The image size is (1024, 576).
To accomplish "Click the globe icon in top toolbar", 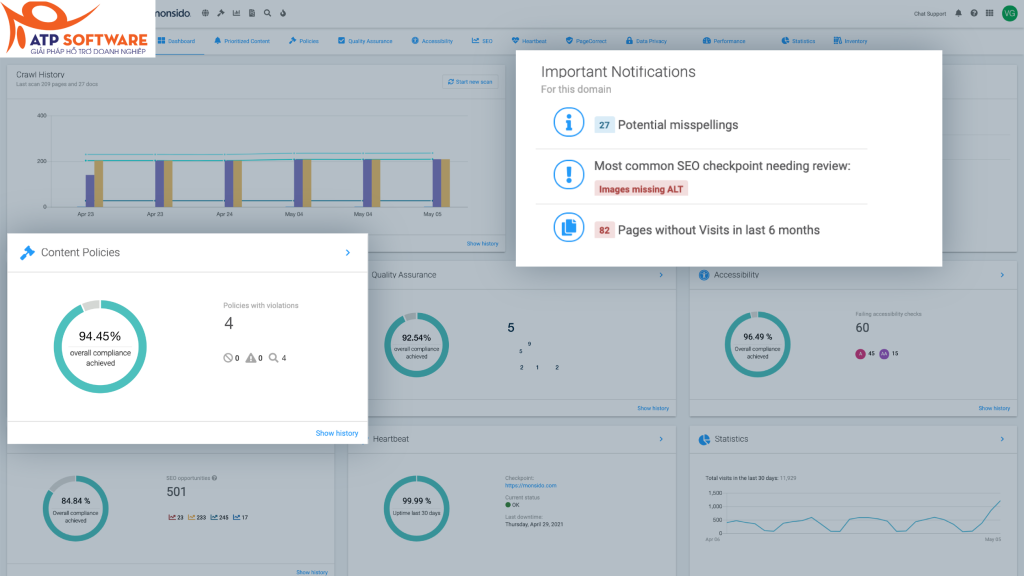I will click(x=205, y=13).
